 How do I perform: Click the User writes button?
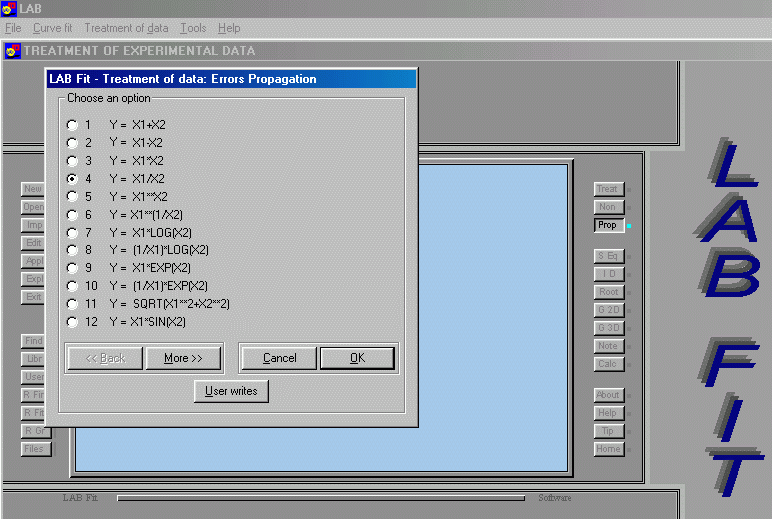[231, 391]
